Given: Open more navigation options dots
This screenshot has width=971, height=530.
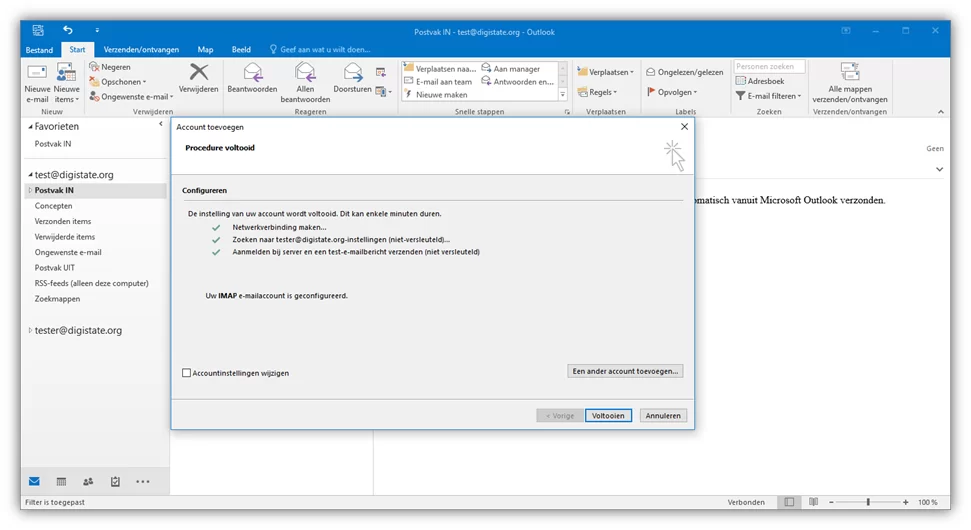Looking at the screenshot, I should tap(142, 482).
